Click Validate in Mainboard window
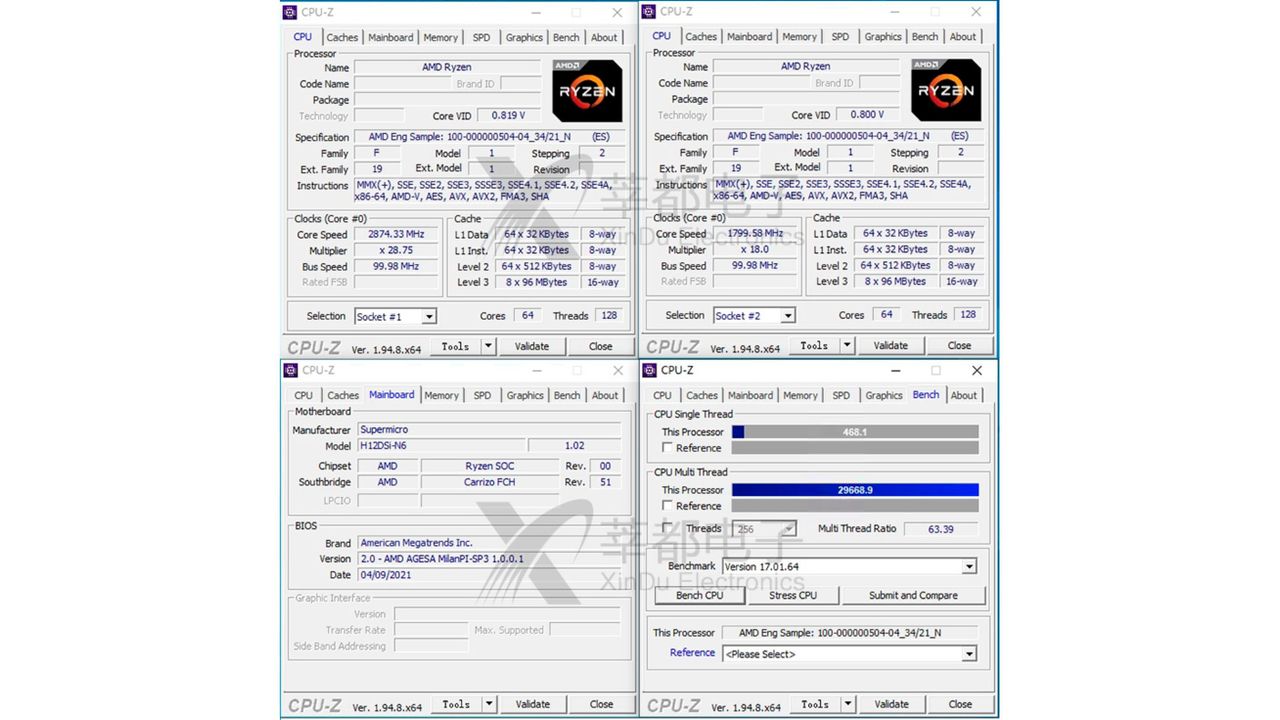Viewport: 1280px width, 720px height. coord(533,704)
